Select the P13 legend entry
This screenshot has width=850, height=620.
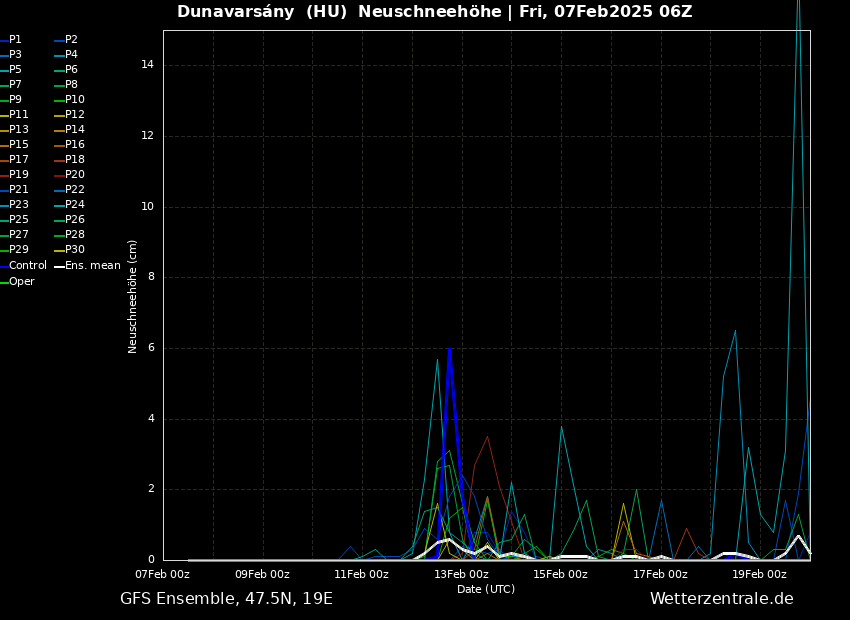coord(18,130)
